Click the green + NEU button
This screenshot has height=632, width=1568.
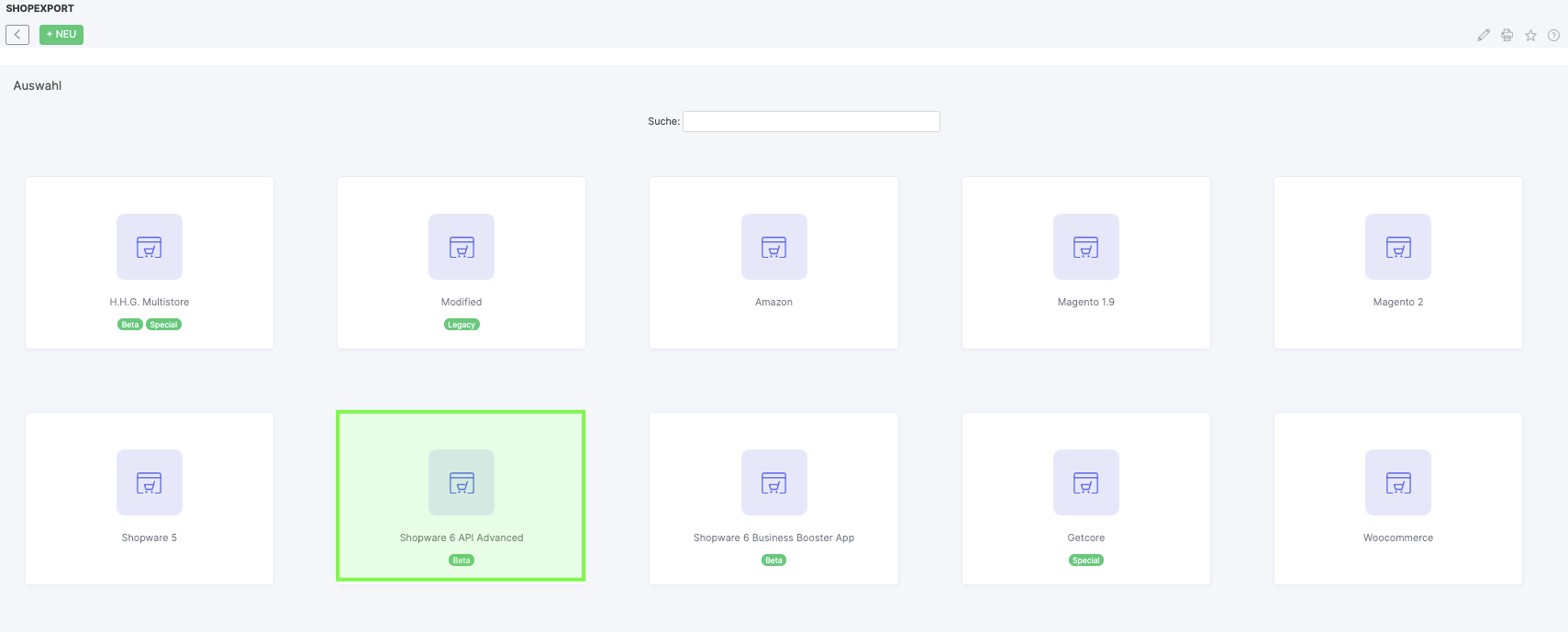pyautogui.click(x=61, y=35)
